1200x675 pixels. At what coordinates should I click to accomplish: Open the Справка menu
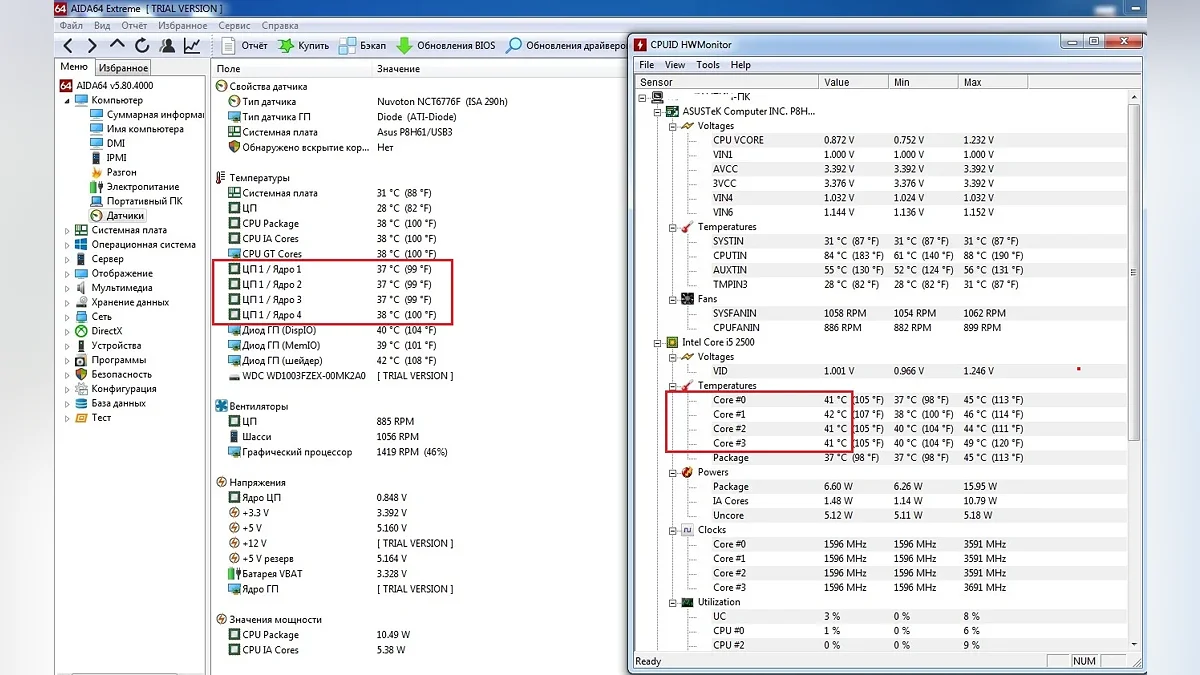279,25
